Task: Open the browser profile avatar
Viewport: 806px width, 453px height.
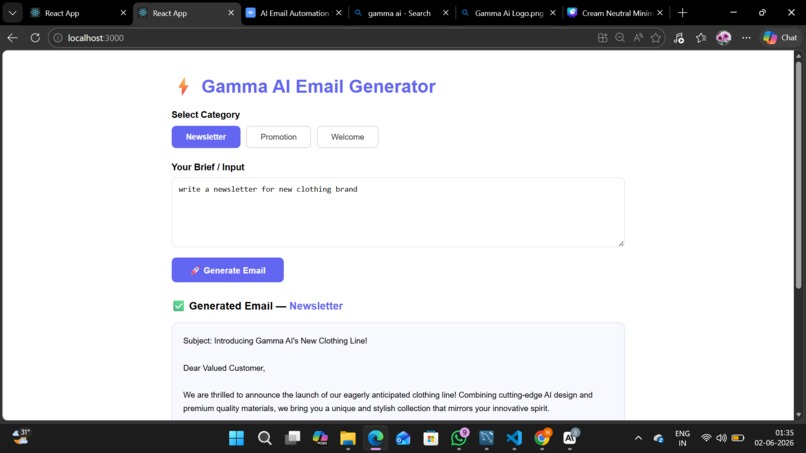Action: (x=723, y=38)
